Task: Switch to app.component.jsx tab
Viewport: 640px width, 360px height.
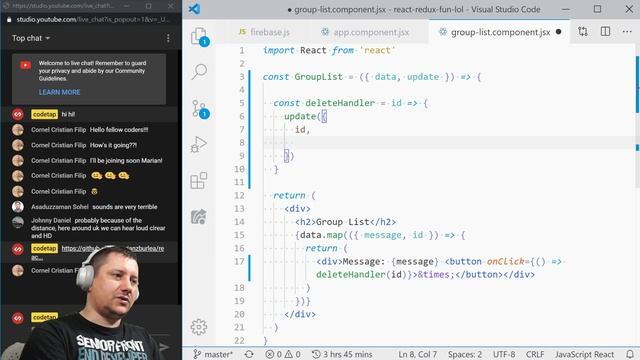Action: (x=365, y=32)
